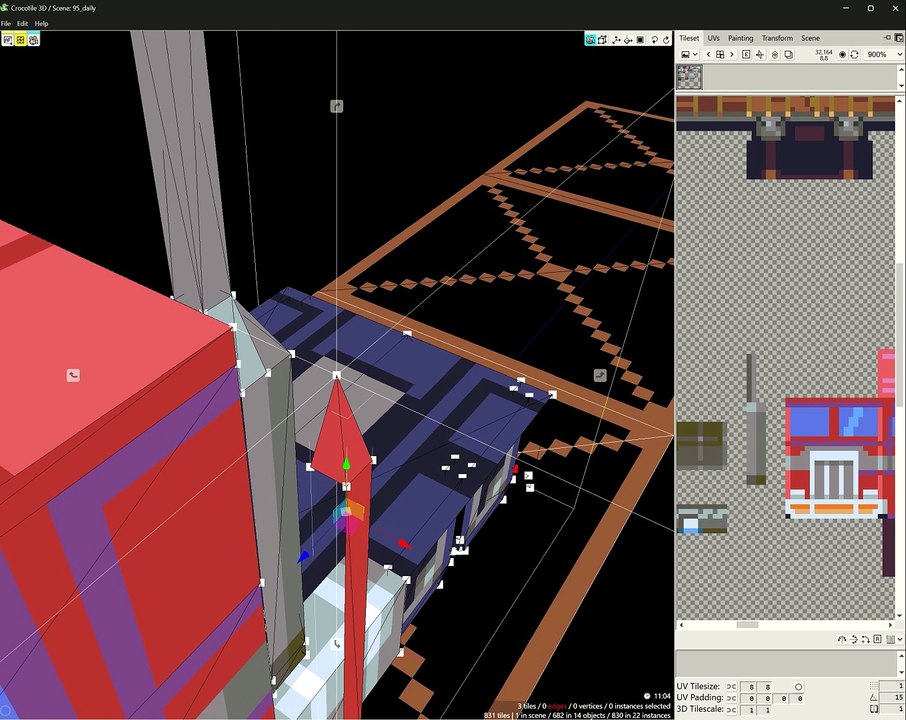The height and width of the screenshot is (720, 906).
Task: Click the redo arrow in the viewport toolbar
Action: [x=666, y=40]
